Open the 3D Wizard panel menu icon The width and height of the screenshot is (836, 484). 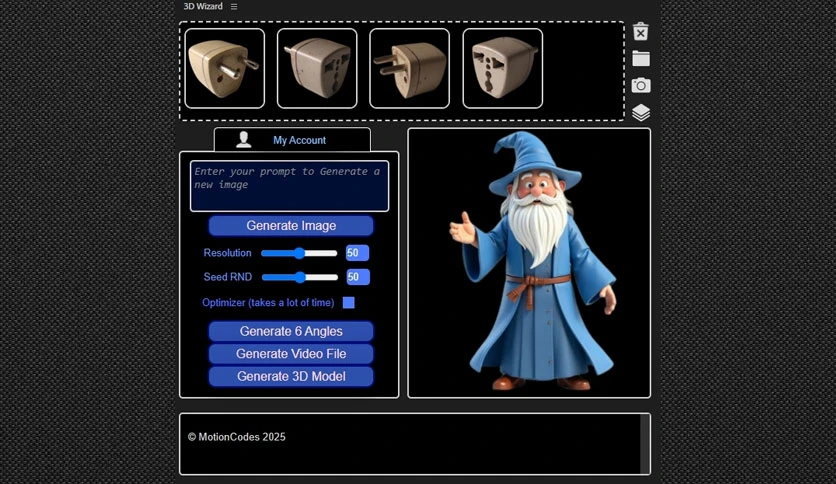point(234,6)
